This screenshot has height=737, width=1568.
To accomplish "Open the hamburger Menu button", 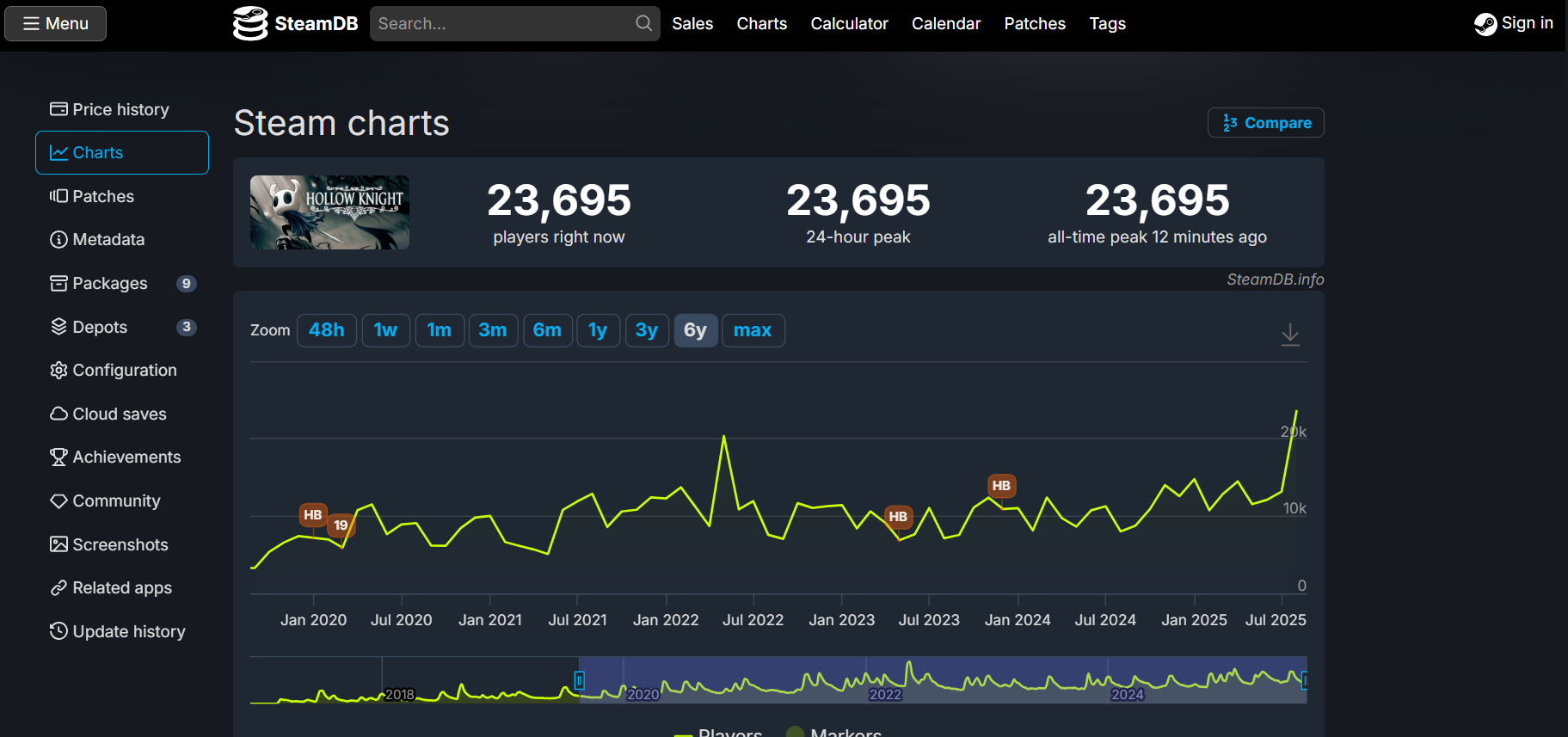I will click(56, 23).
